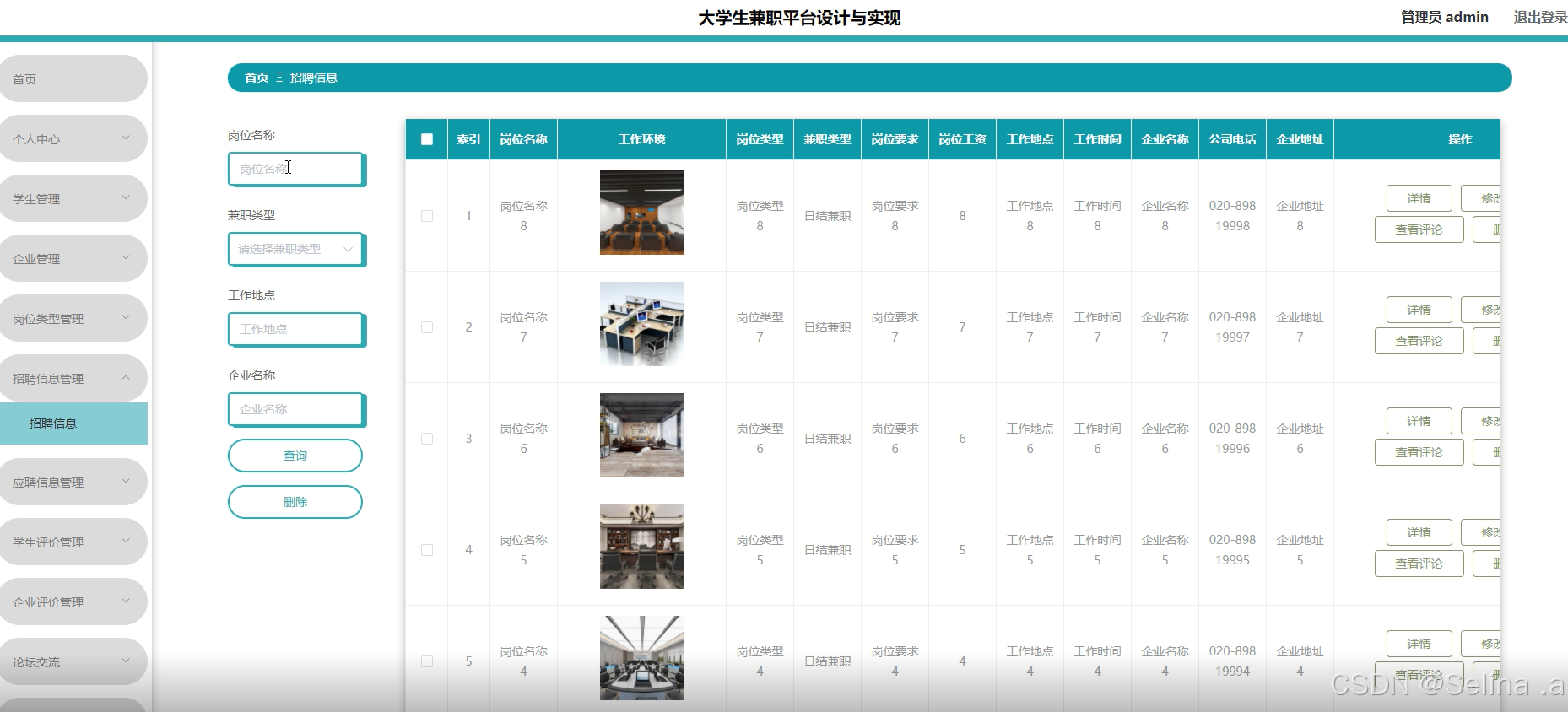Screen dimensions: 1568x712
Task: Click 退出登录 at top right
Action: pyautogui.click(x=1540, y=17)
